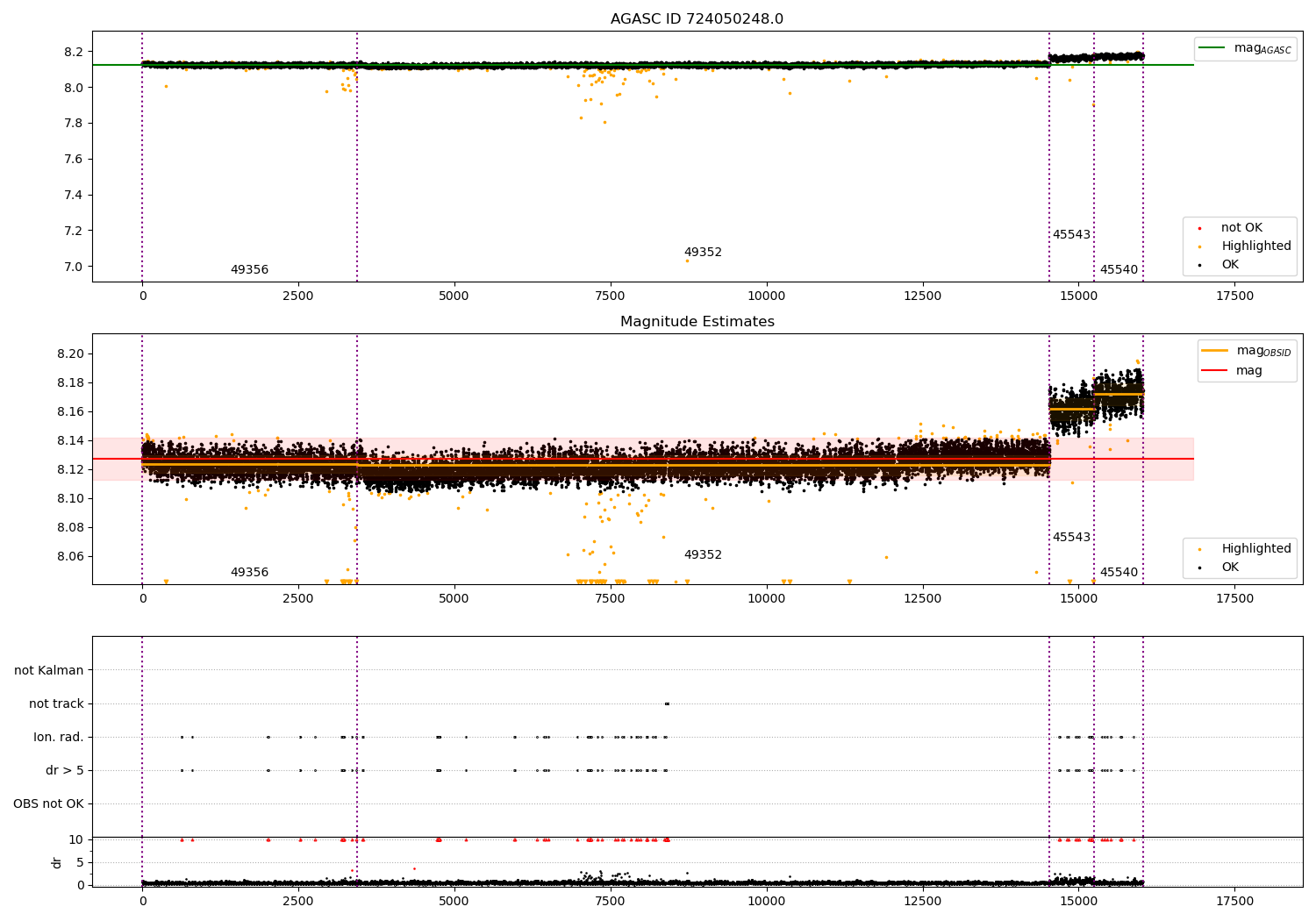Click the 49352 annotation in the top plot

click(x=703, y=253)
